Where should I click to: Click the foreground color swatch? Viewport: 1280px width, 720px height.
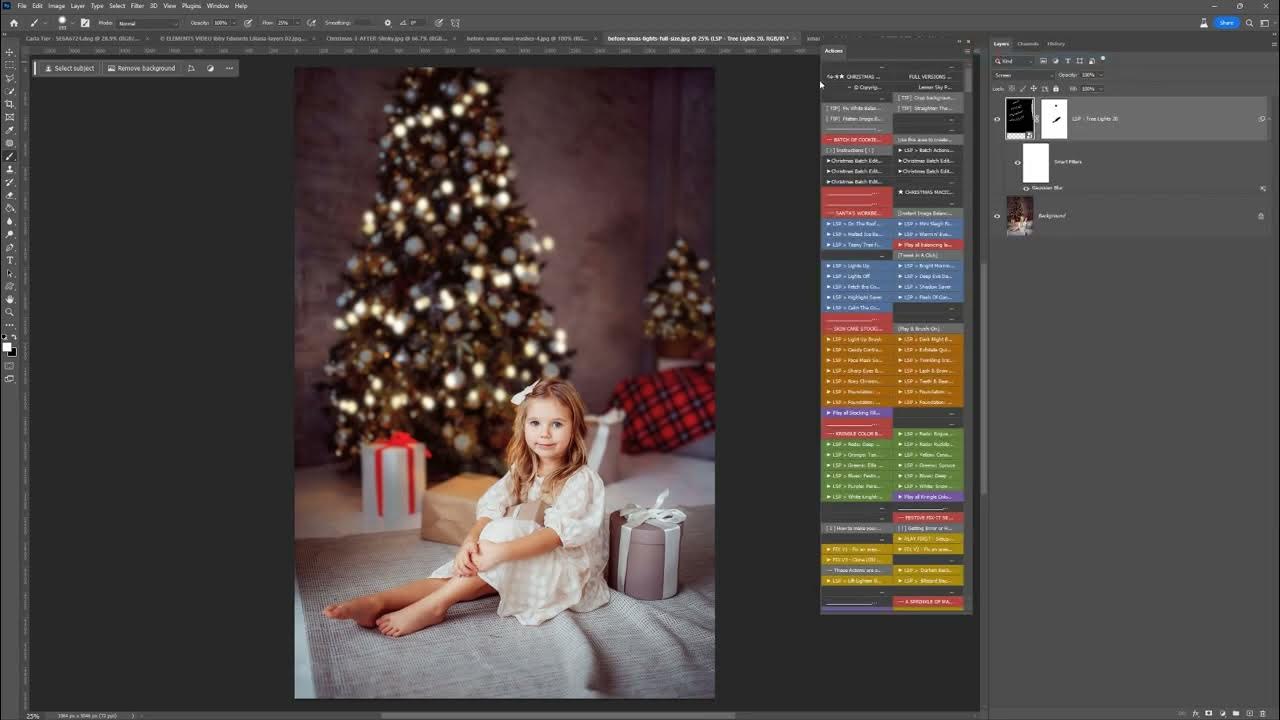click(x=7, y=347)
